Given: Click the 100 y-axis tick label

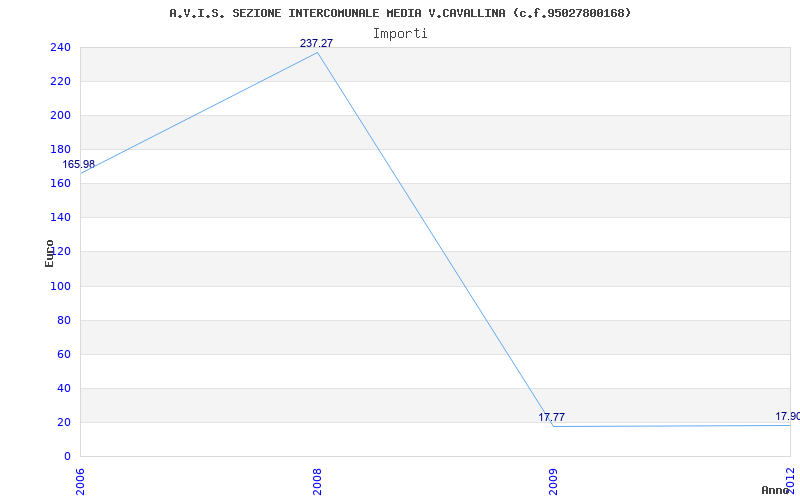Looking at the screenshot, I should (x=60, y=286).
